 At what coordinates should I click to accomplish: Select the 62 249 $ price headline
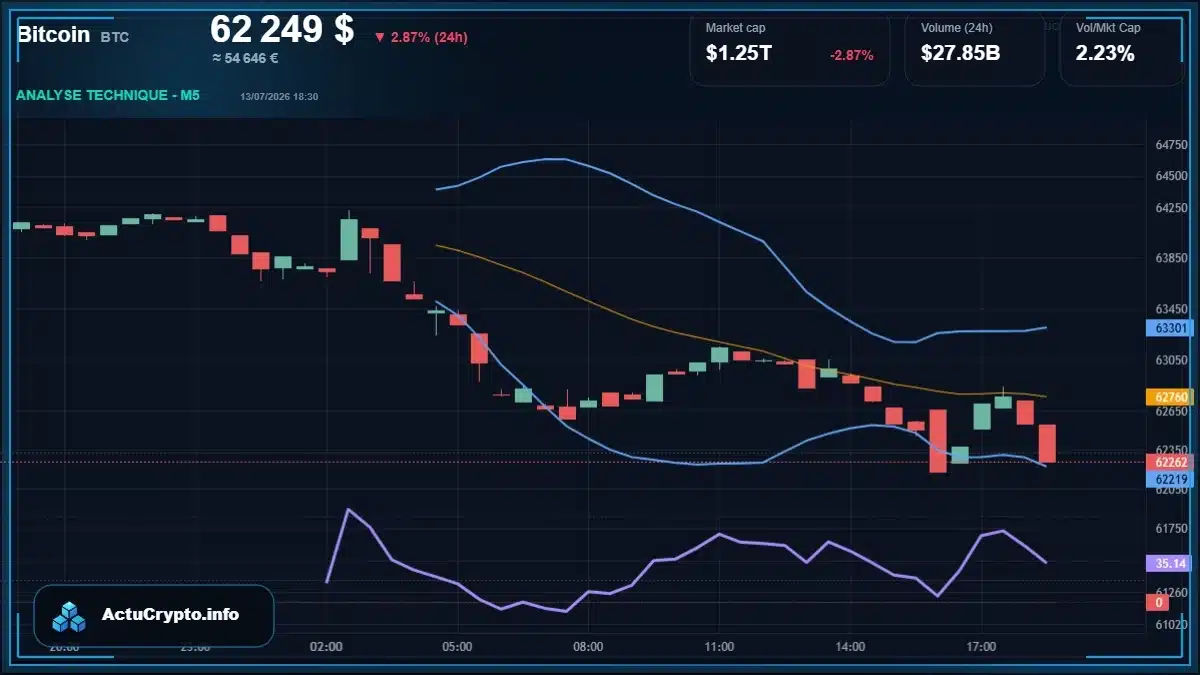click(x=282, y=29)
